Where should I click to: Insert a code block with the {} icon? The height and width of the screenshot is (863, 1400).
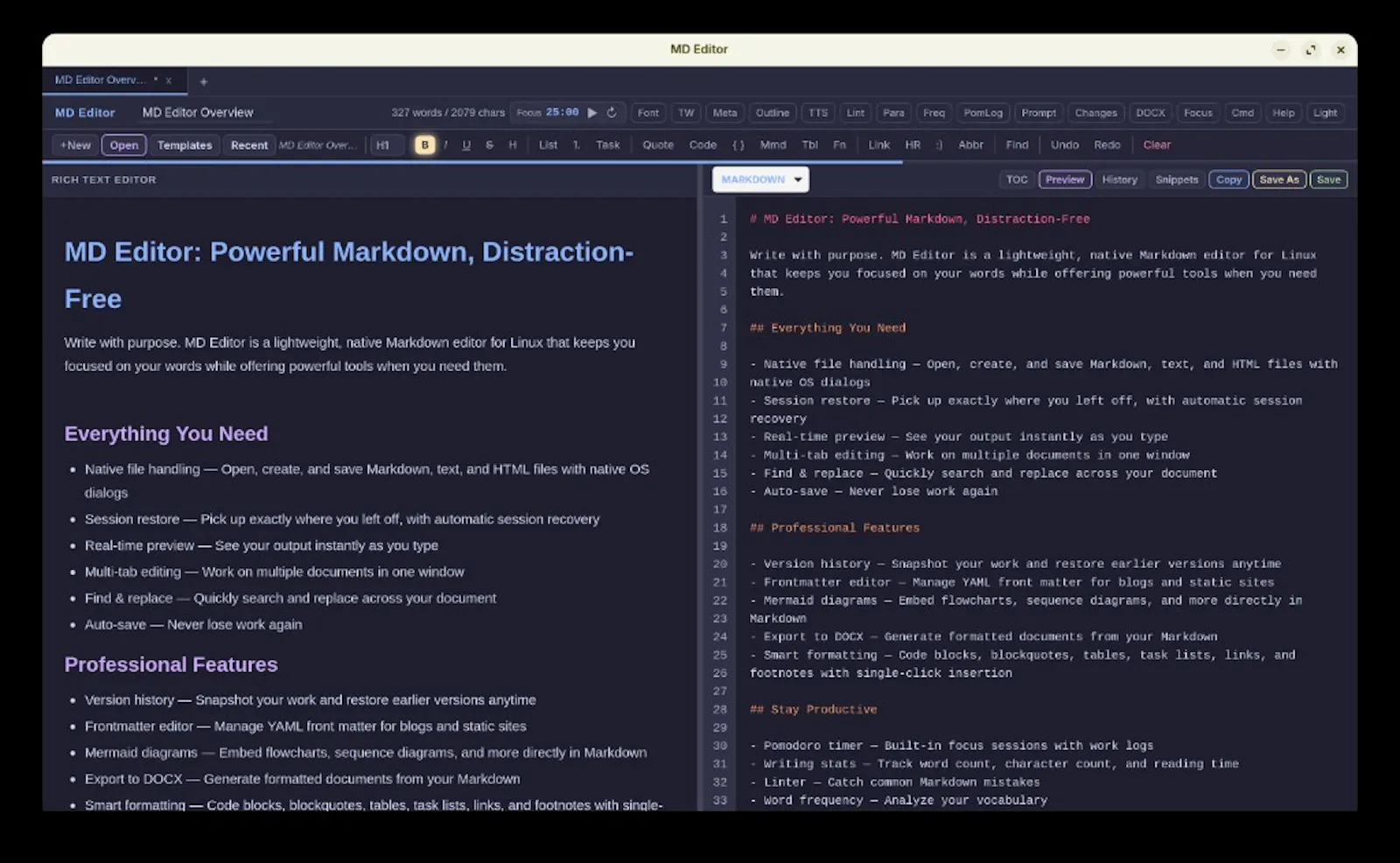[x=738, y=145]
